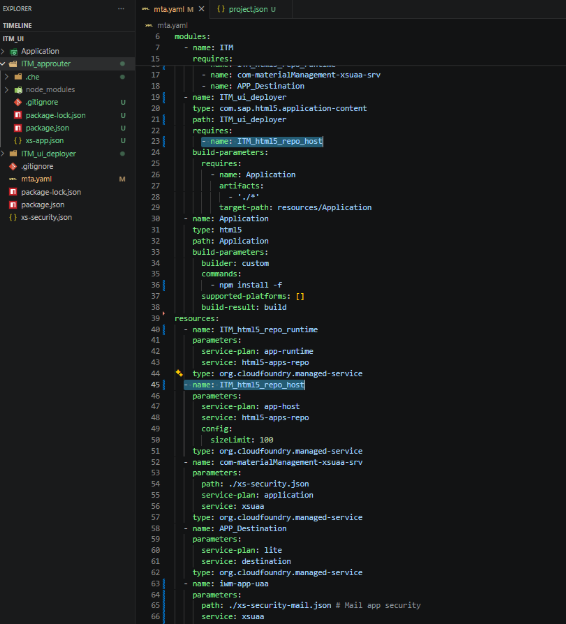566x624 pixels.
Task: Switch to the project.json tab
Action: point(246,9)
